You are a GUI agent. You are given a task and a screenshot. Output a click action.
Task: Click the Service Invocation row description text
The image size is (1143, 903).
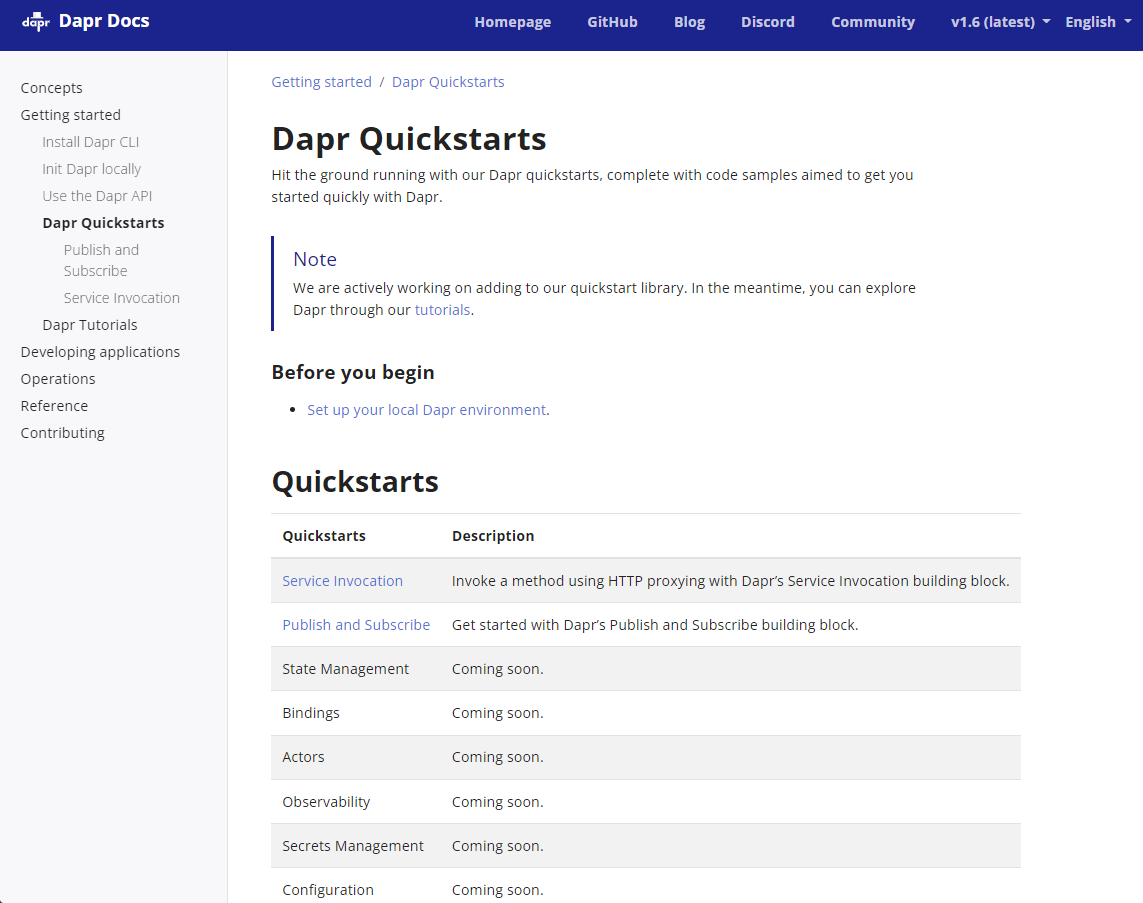[x=730, y=581]
